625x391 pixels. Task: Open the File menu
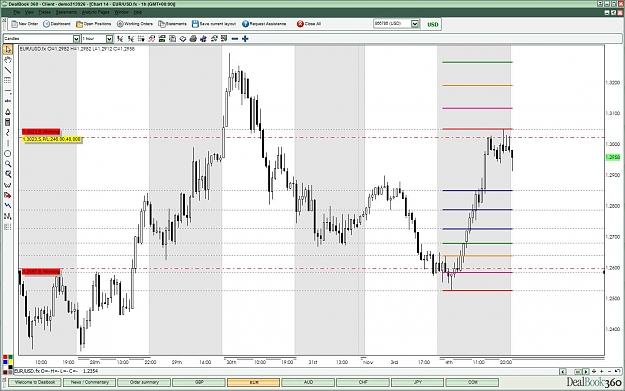tap(16, 12)
